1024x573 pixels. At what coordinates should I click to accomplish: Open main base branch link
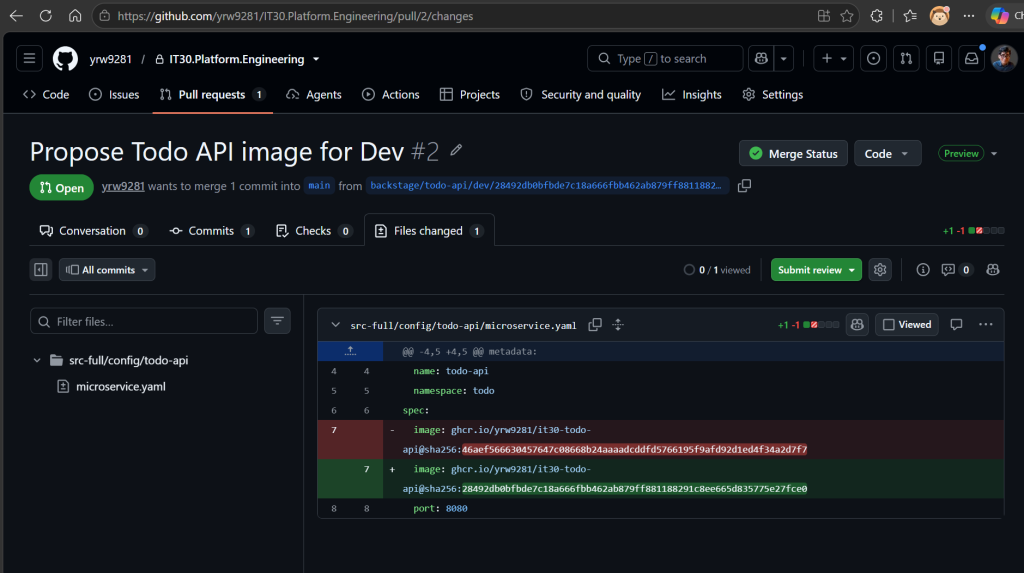[x=319, y=186]
